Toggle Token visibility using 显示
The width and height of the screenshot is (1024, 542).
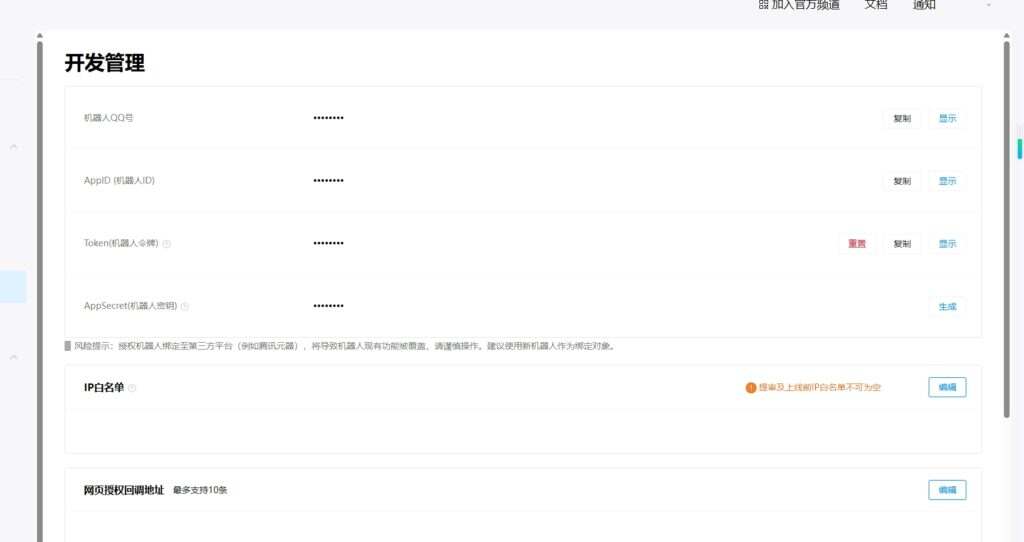tap(947, 244)
